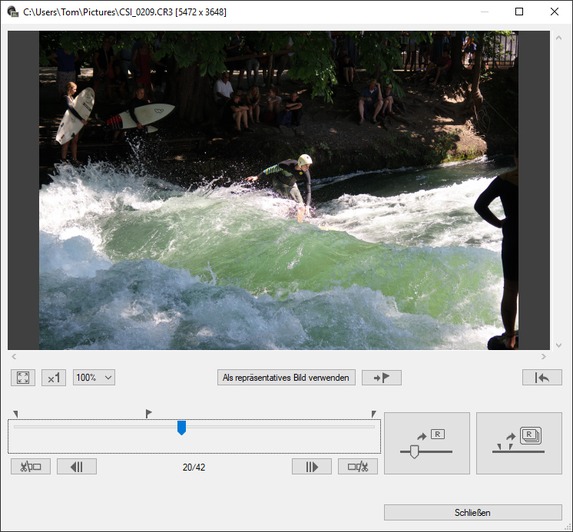
Task: Click Als repräsentatives Bild verwenden button
Action: coord(286,377)
